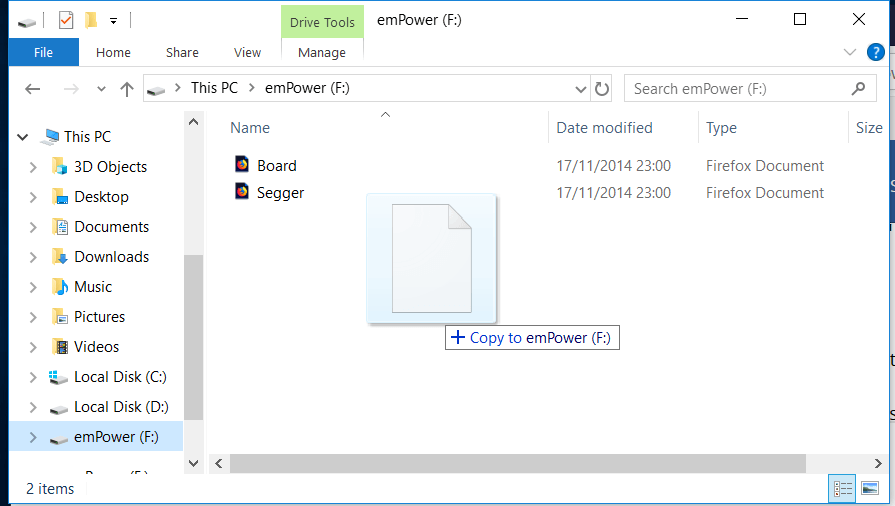Expand the ribbon with the chevron
The image size is (895, 506).
coord(849,53)
